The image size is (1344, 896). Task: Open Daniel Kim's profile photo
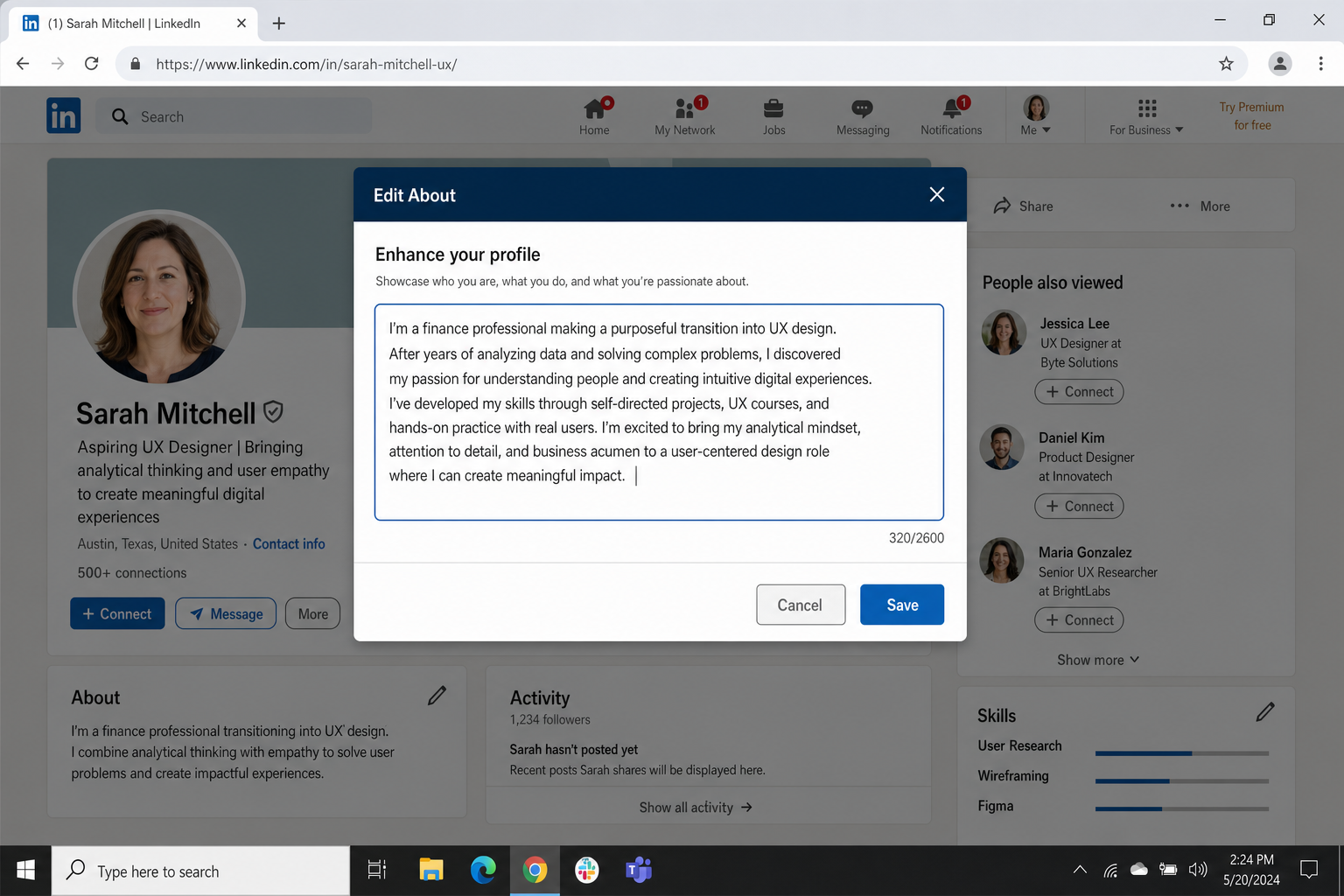click(x=1002, y=447)
